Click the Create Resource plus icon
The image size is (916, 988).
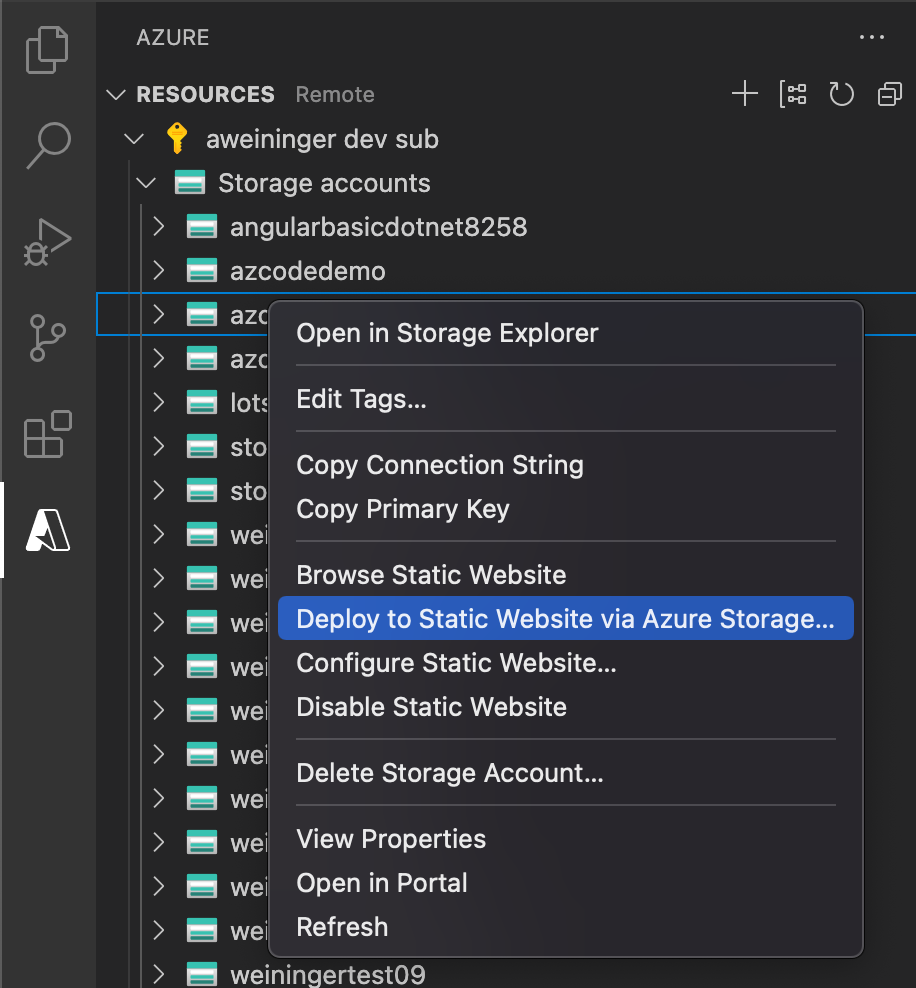click(x=745, y=94)
